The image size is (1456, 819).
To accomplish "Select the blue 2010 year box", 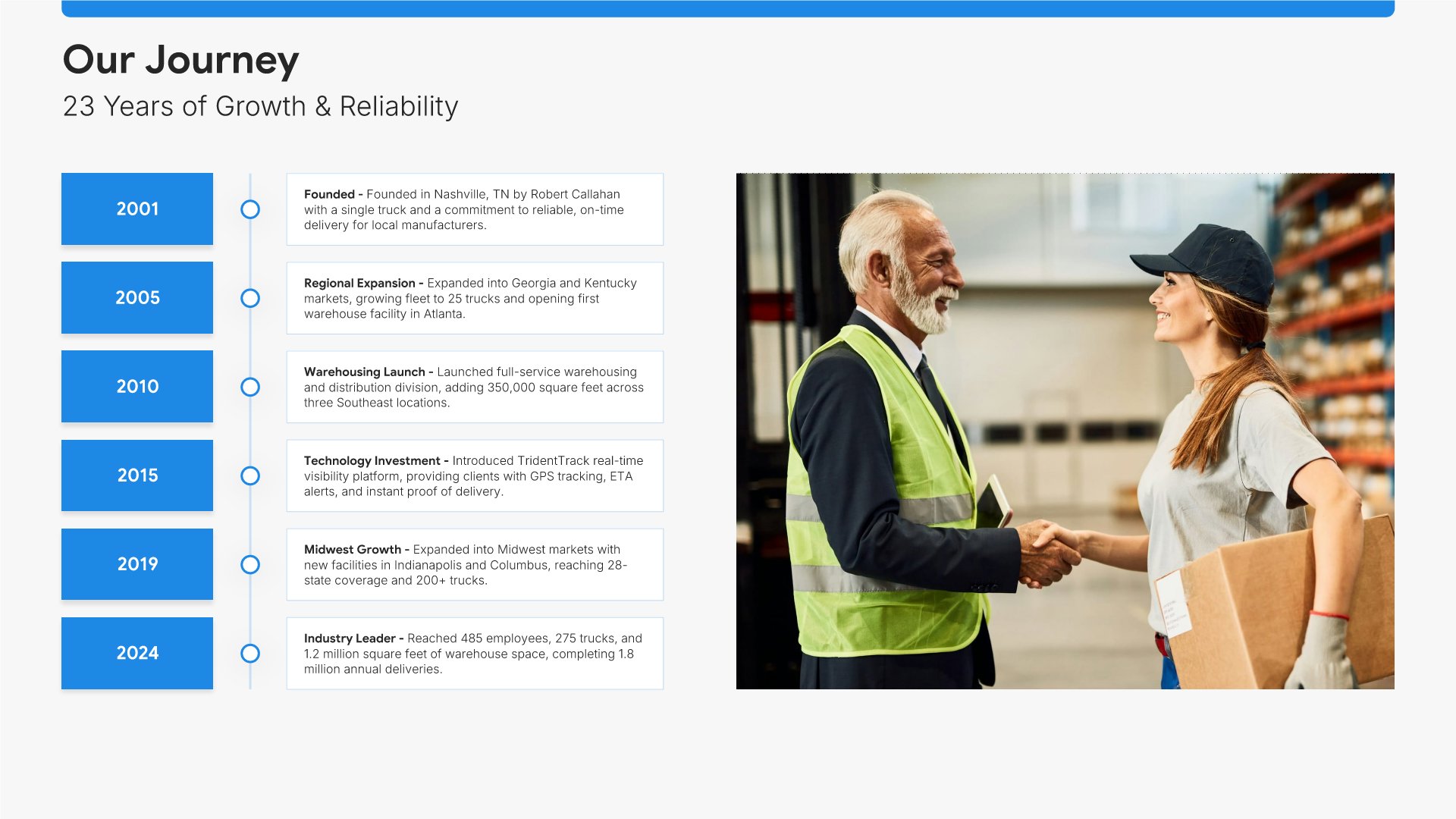I will (x=137, y=387).
